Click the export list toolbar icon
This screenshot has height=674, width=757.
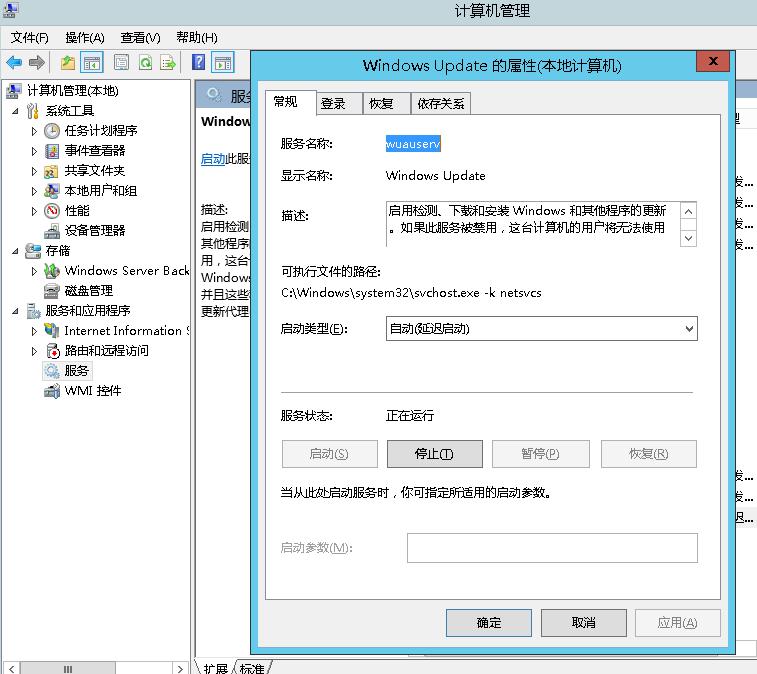(168, 62)
